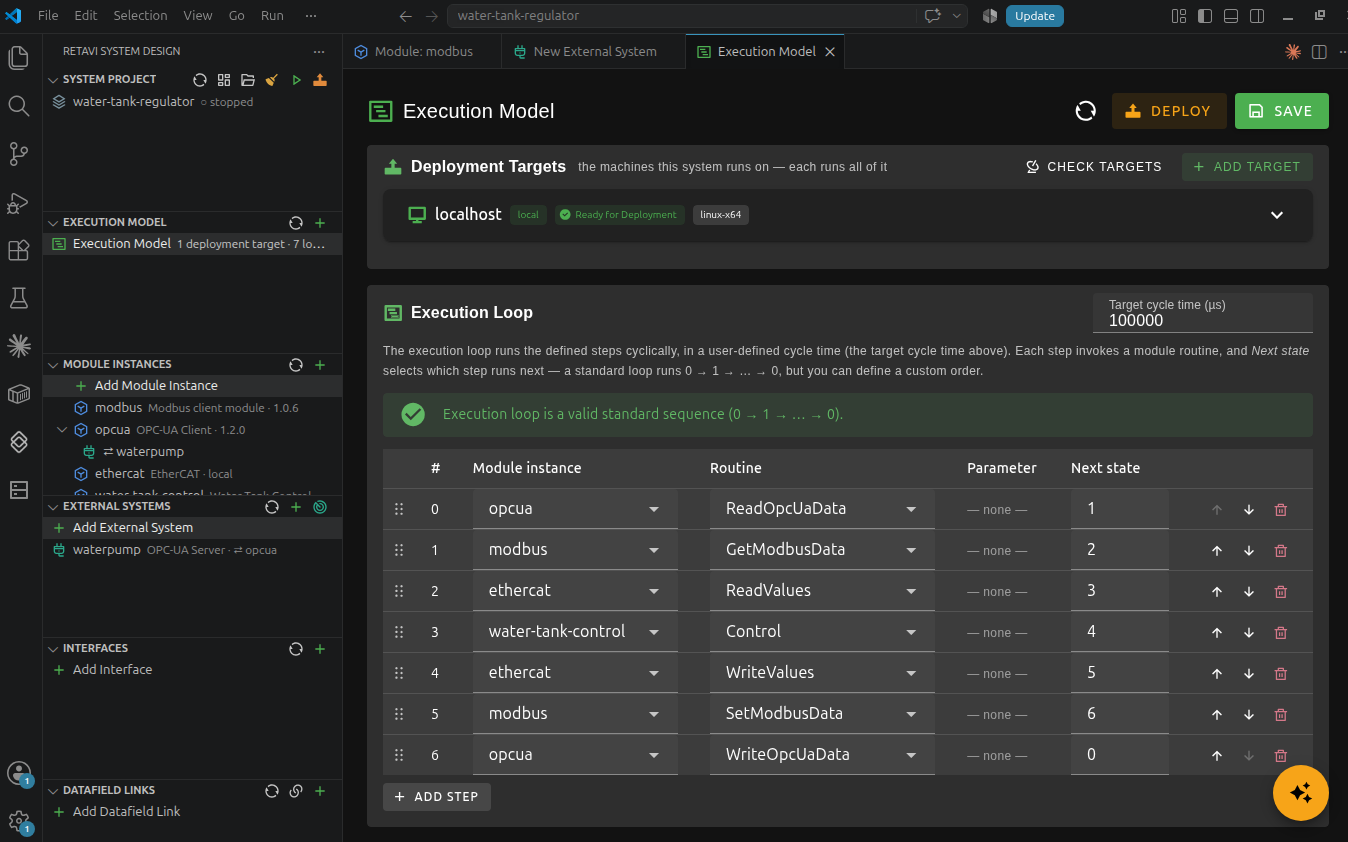
Task: Delete step 6 WriteOpcUaData row
Action: [x=1281, y=756]
